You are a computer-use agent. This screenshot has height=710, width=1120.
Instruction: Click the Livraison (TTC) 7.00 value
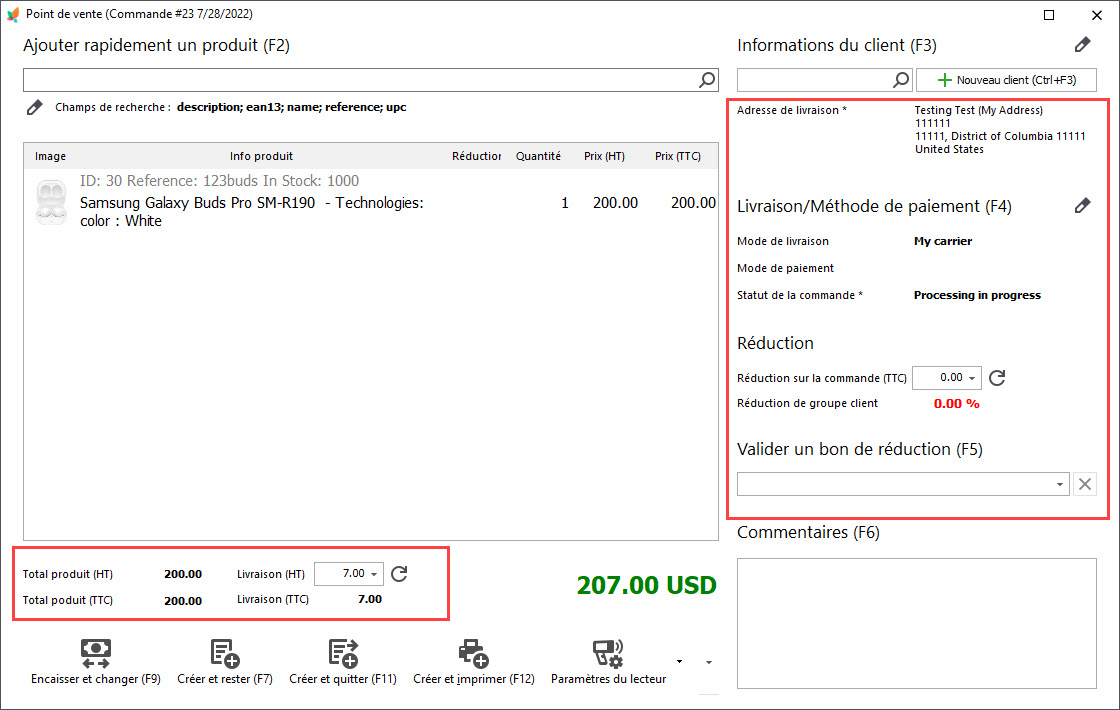pos(370,599)
